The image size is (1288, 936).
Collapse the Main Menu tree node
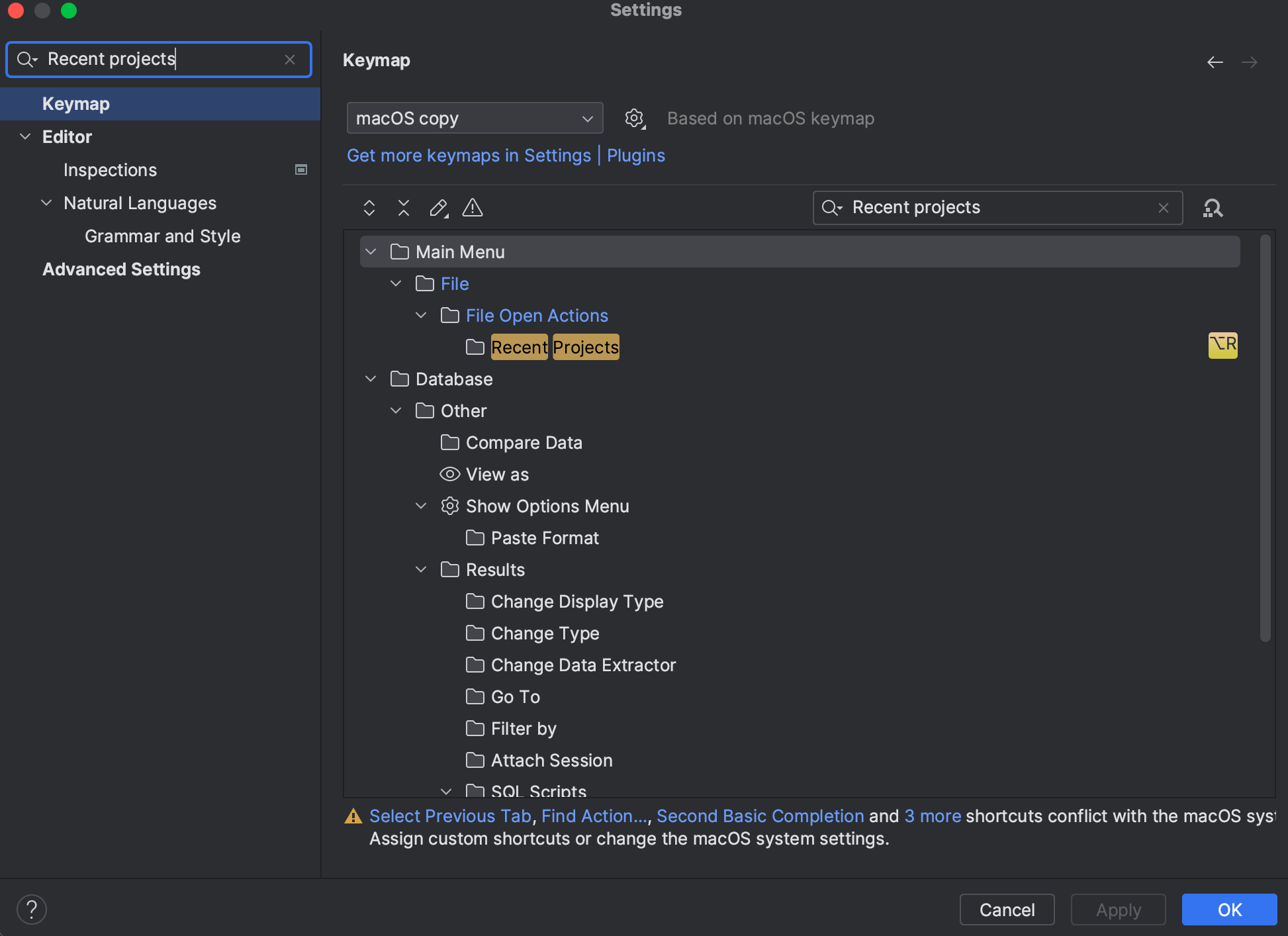point(371,252)
